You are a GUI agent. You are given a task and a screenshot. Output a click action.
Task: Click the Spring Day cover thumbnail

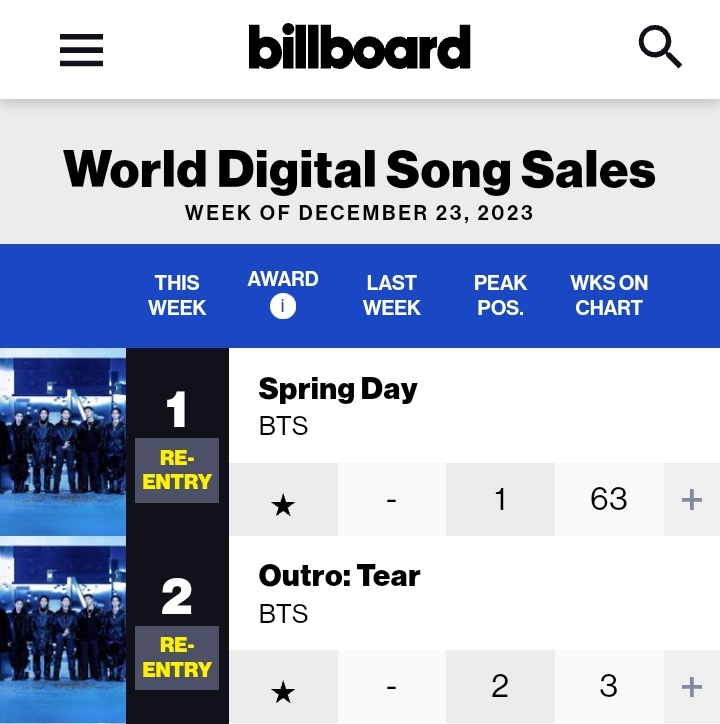coord(63,442)
